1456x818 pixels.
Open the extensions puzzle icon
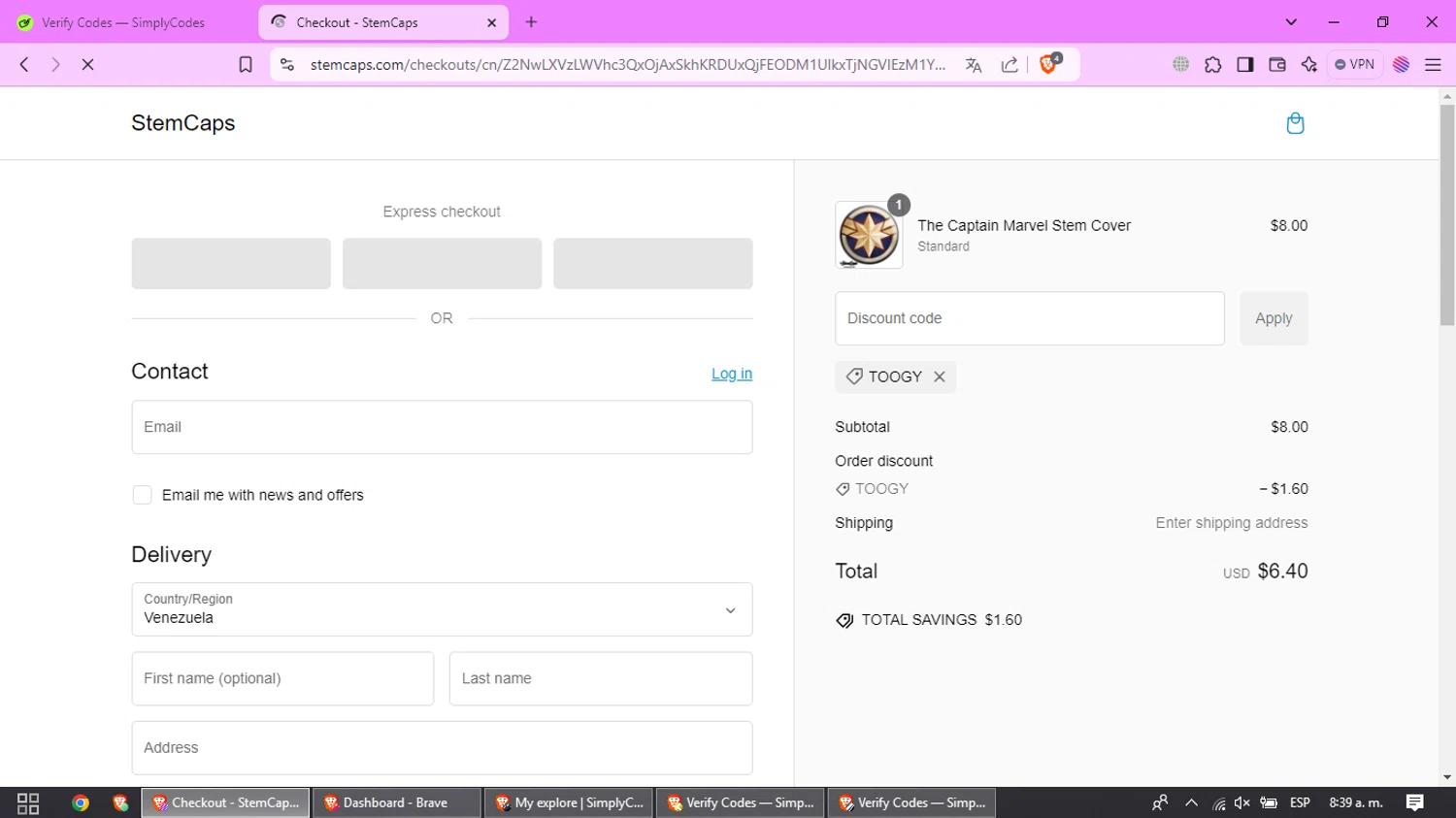pyautogui.click(x=1213, y=64)
